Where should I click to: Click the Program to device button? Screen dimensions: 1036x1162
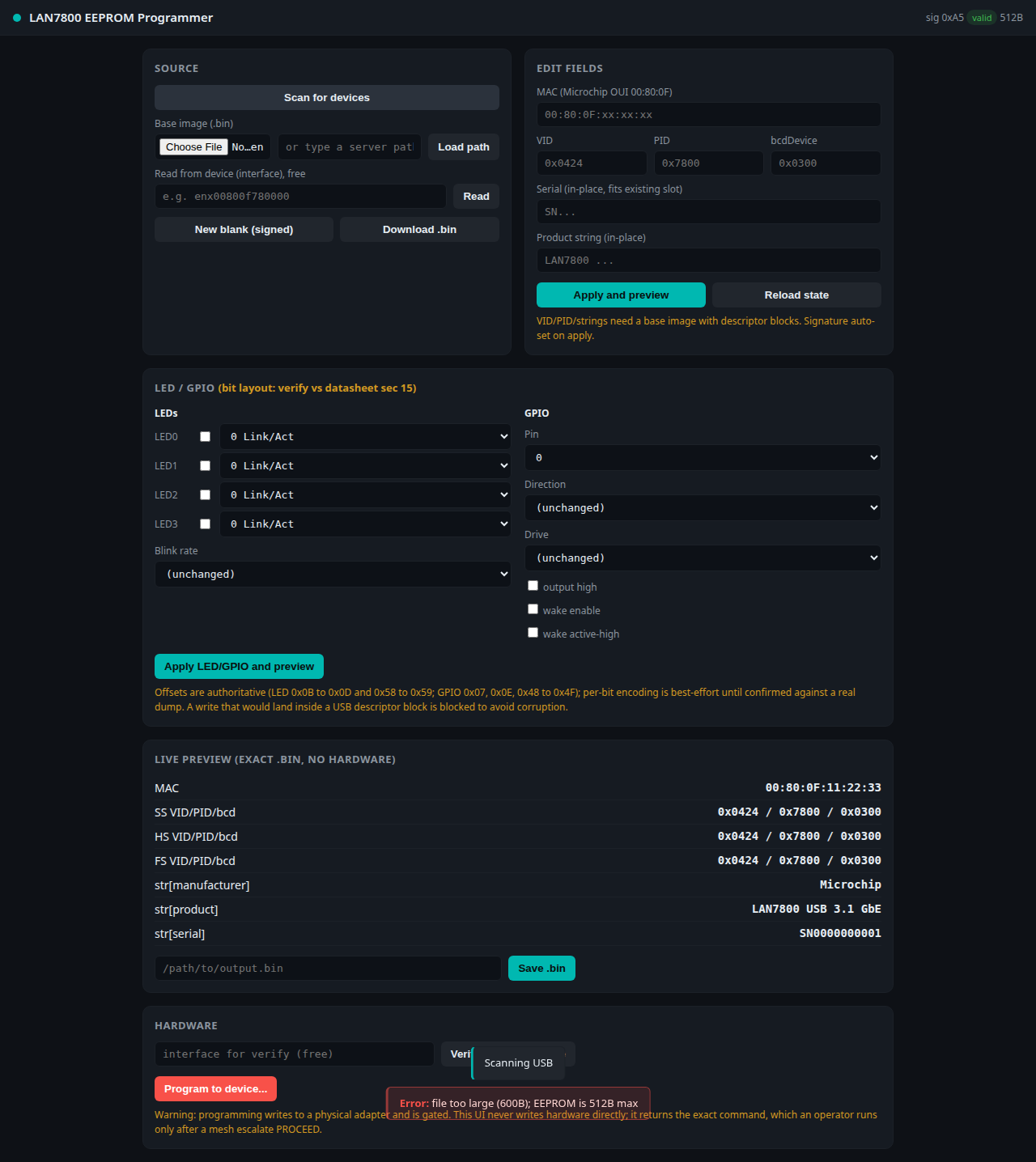click(x=215, y=1089)
